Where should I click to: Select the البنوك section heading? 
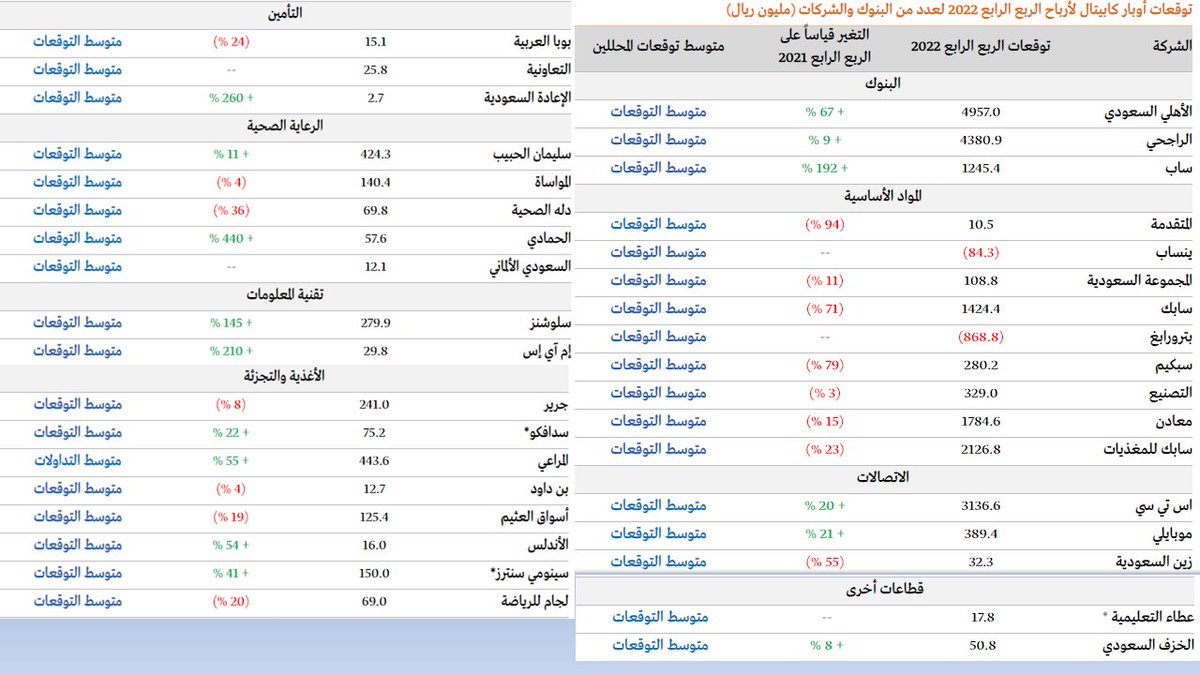(881, 84)
